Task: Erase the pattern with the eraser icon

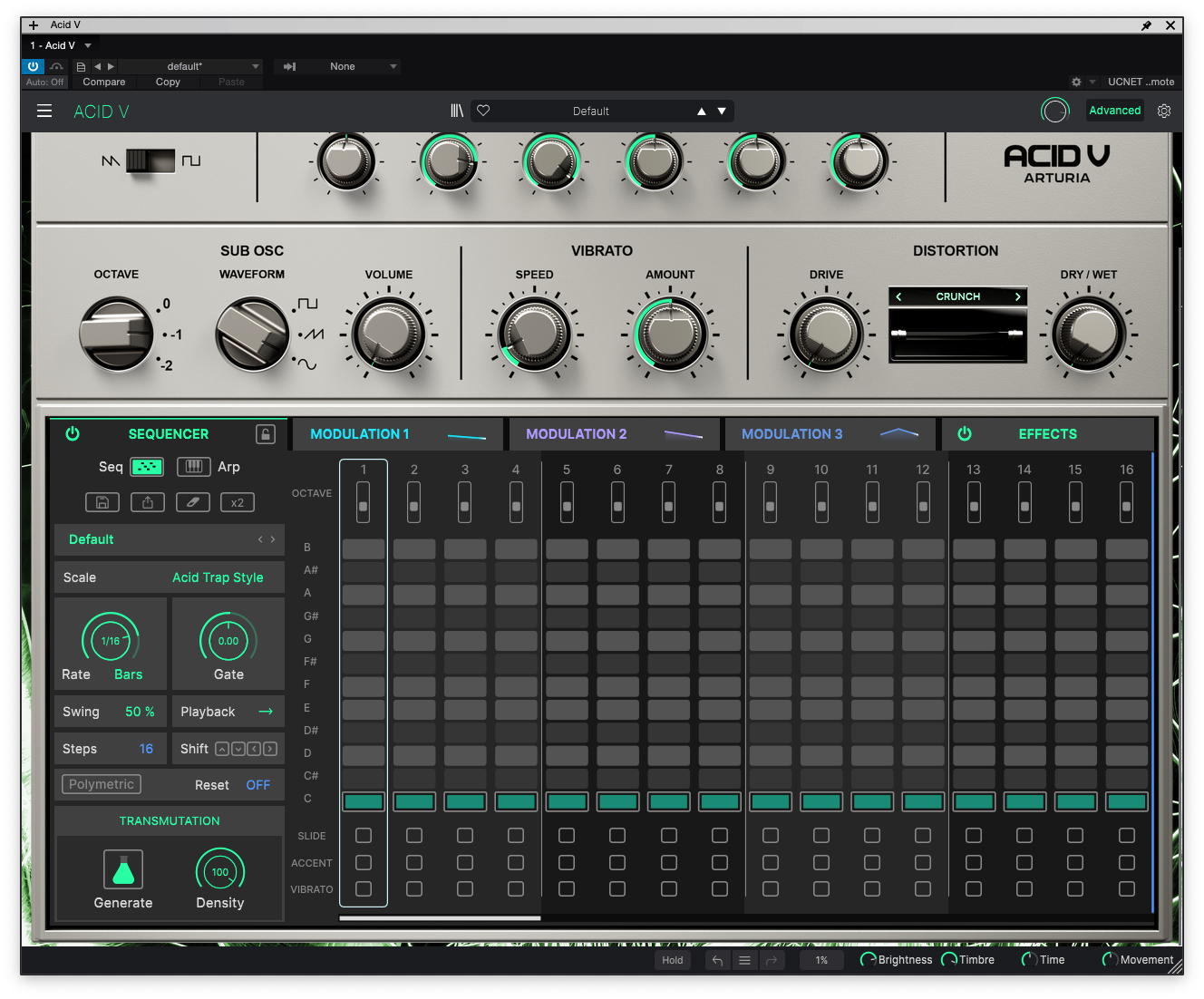Action: [192, 502]
